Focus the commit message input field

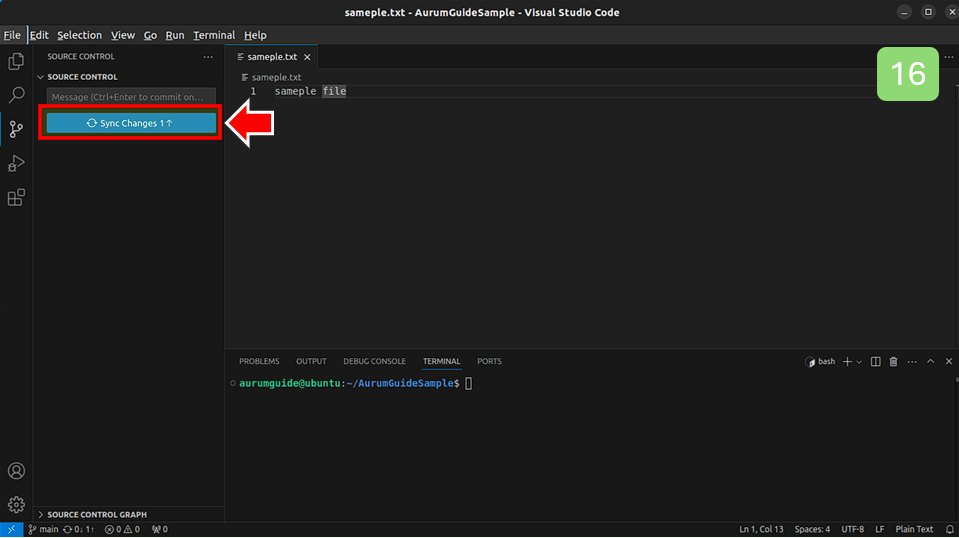click(x=131, y=97)
